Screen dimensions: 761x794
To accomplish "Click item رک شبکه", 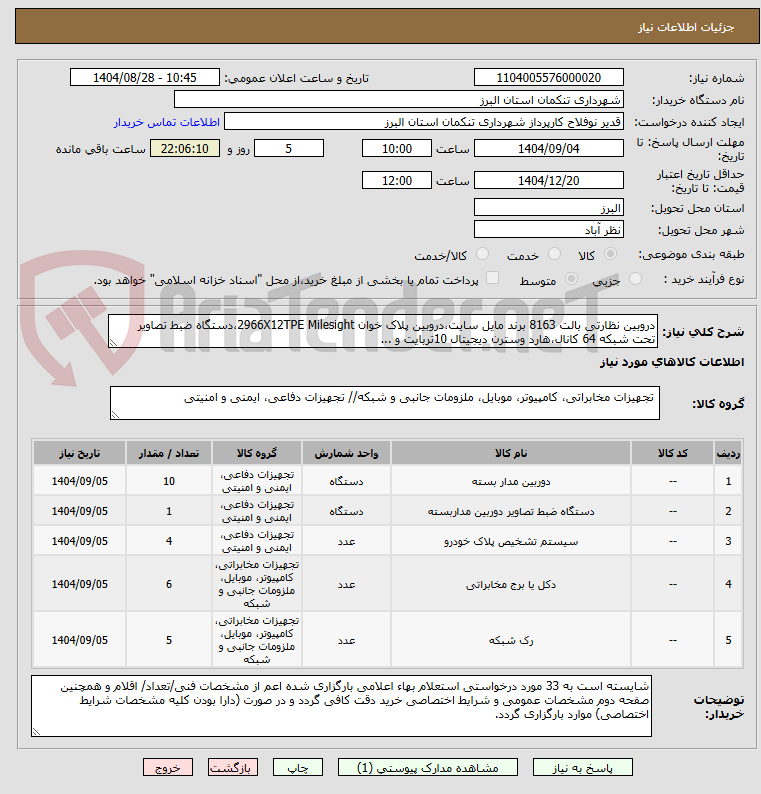I will (510, 640).
